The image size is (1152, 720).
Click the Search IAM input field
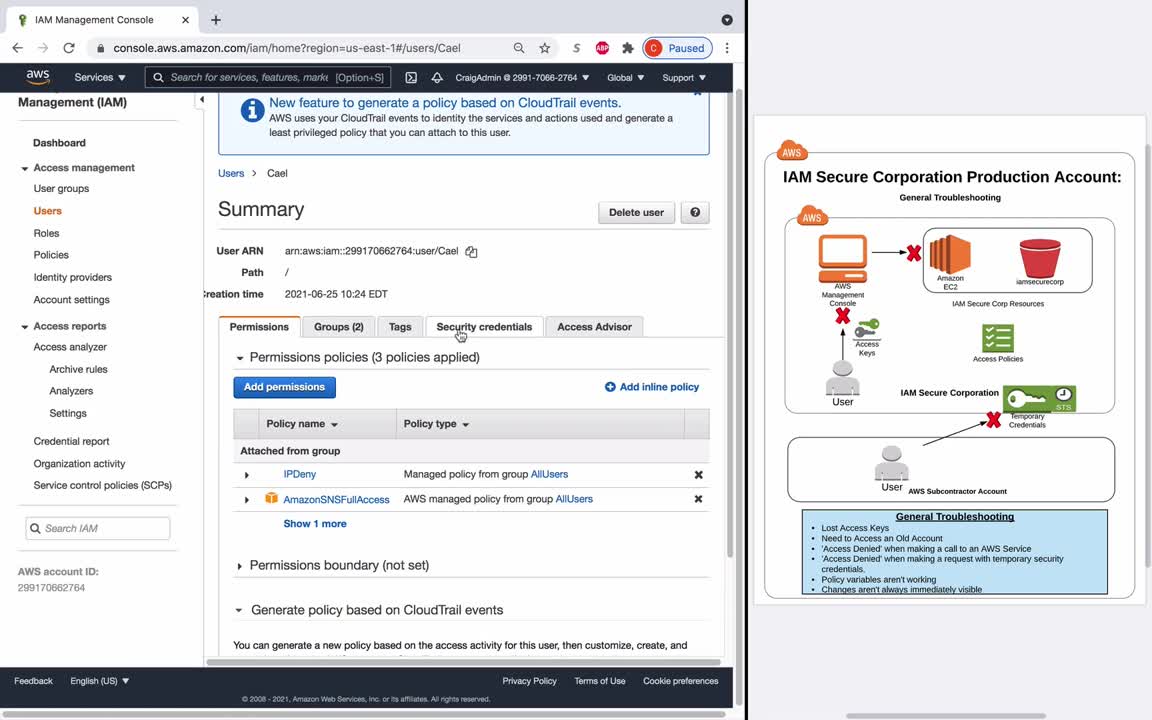[98, 528]
